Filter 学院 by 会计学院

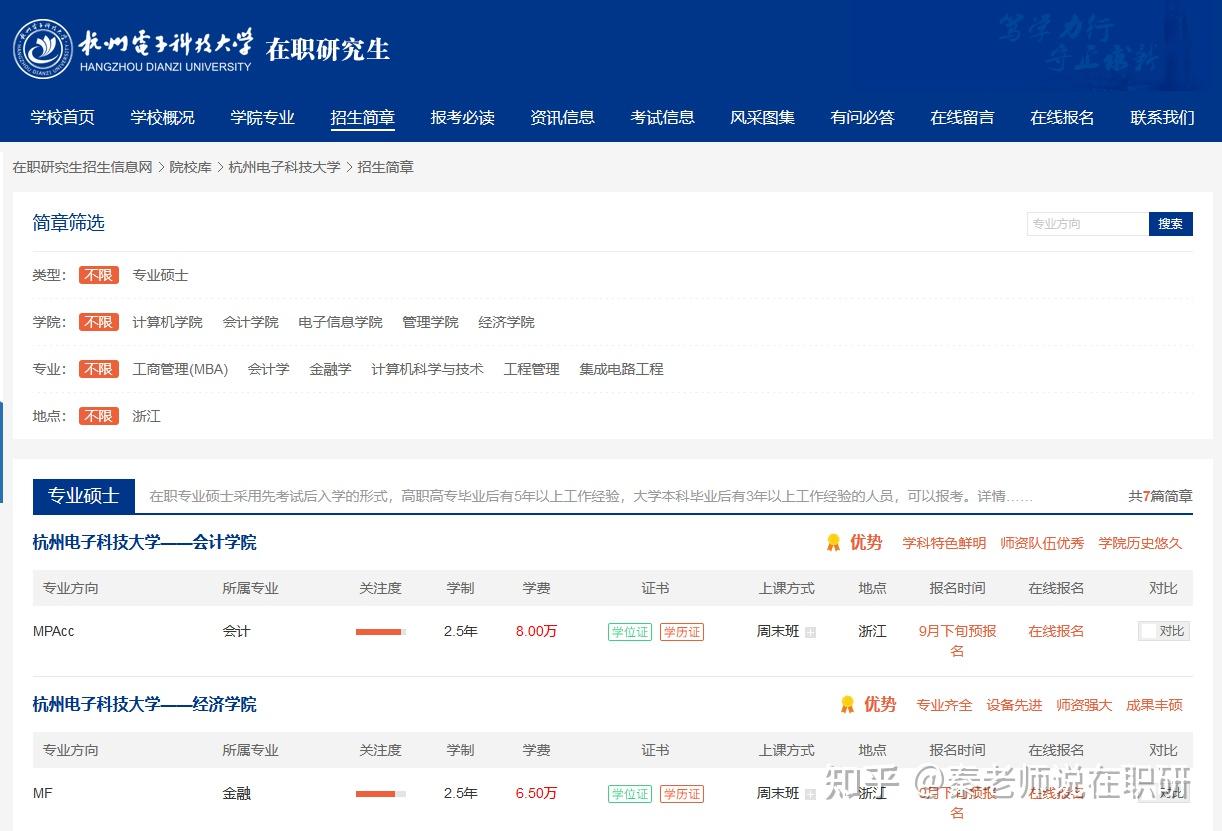coord(251,322)
